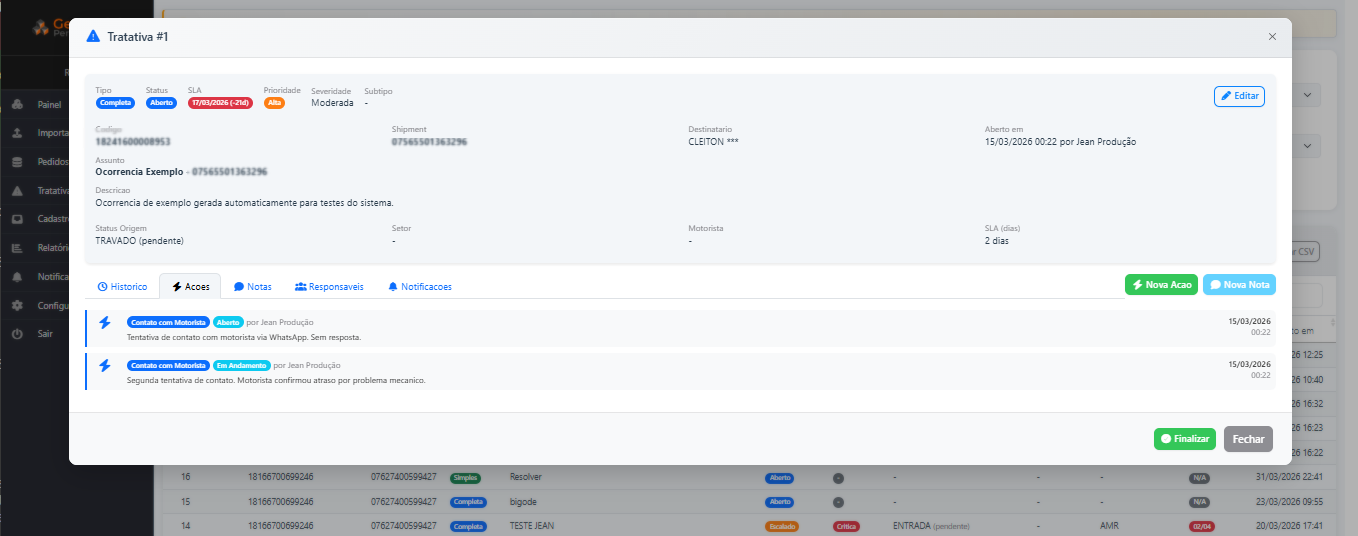The width and height of the screenshot is (1358, 536).
Task: Select the Notificacoes tab
Action: click(x=420, y=286)
